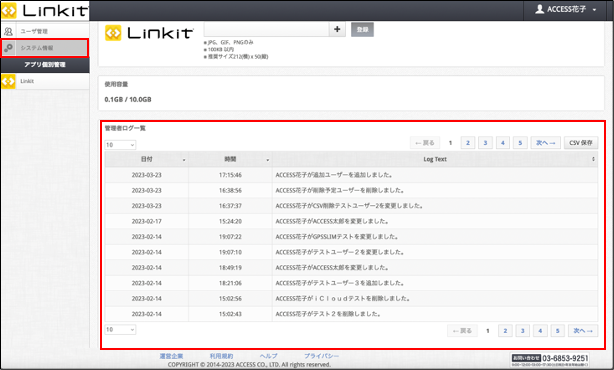Click the bottom 次へ next page button

(583, 331)
